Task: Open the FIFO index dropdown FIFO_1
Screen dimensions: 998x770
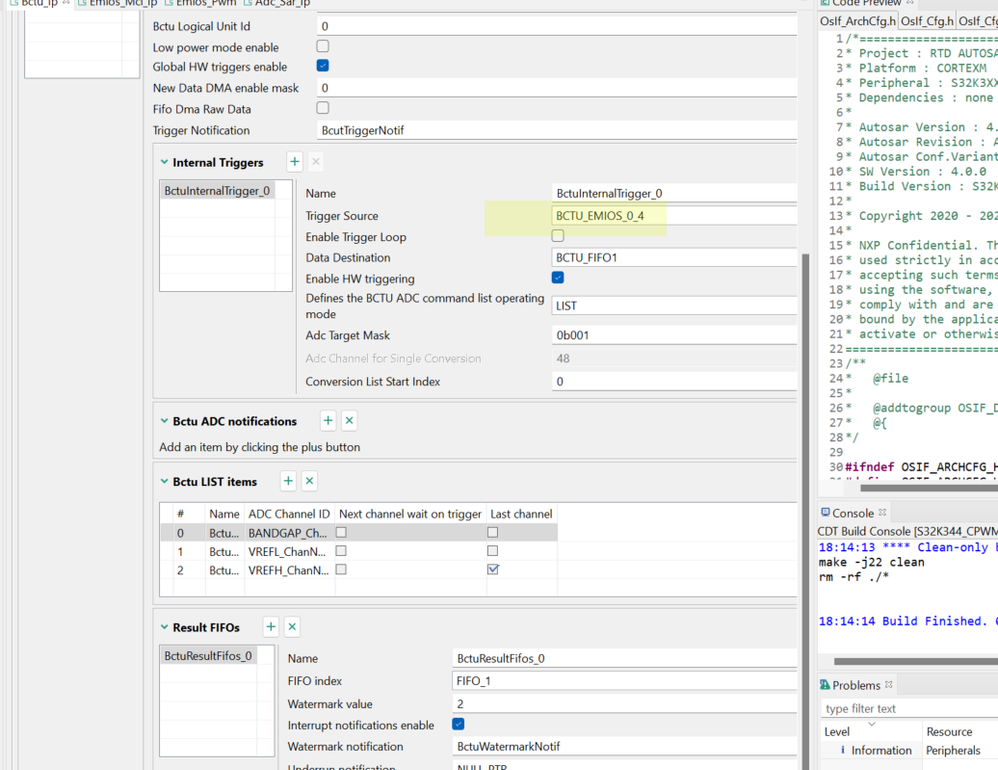Action: [624, 681]
